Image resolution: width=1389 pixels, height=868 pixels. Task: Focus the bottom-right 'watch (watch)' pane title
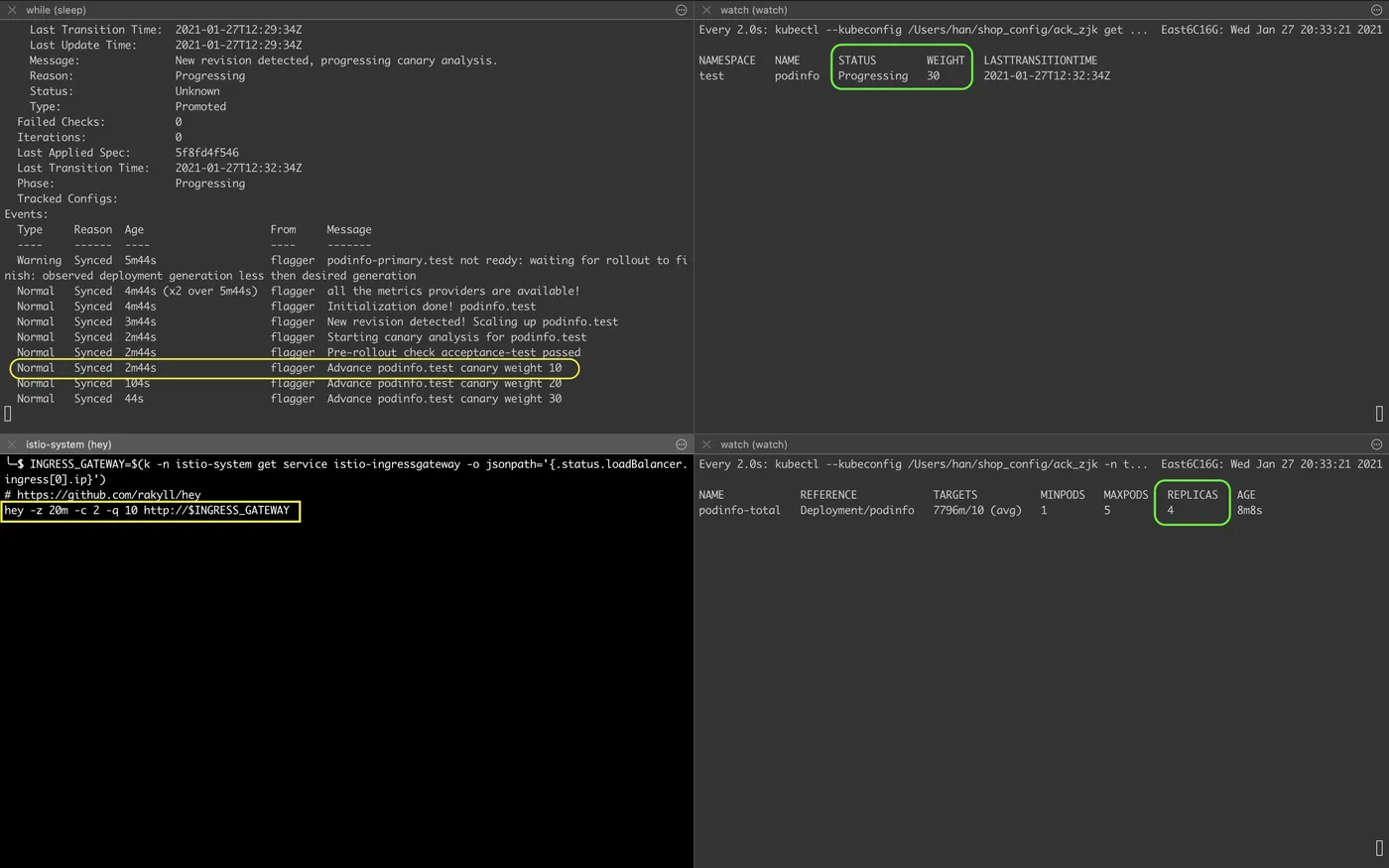[x=753, y=444]
